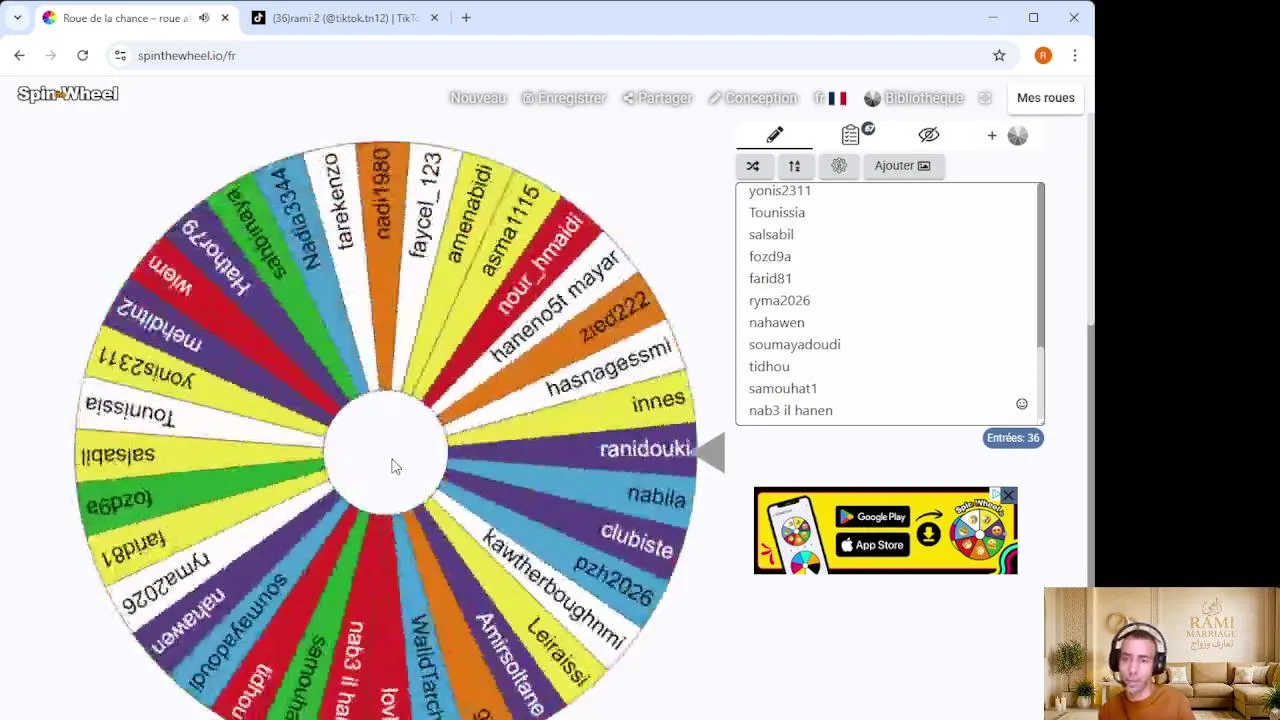The height and width of the screenshot is (720, 1280).
Task: Click App Store badge in ad
Action: pyautogui.click(x=872, y=545)
